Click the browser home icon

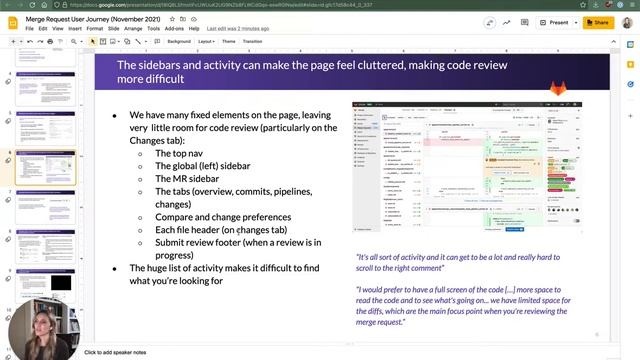[x=44, y=5]
